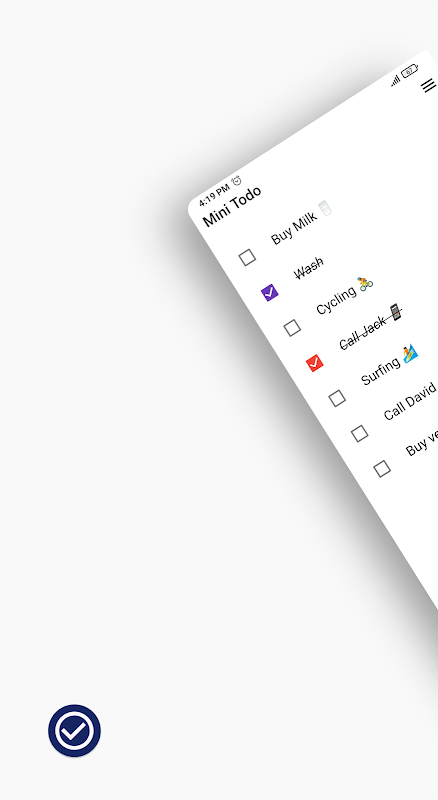Open the hamburger menu icon
Image resolution: width=438 pixels, height=800 pixels.
429,85
